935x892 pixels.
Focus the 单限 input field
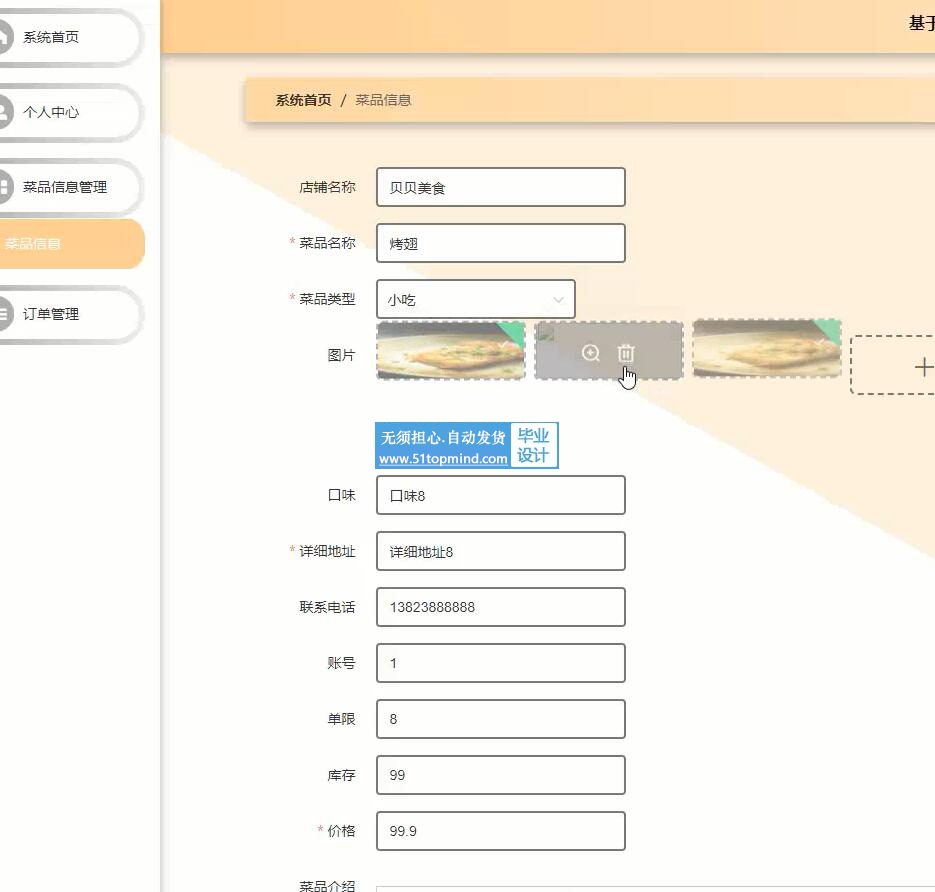coord(501,719)
